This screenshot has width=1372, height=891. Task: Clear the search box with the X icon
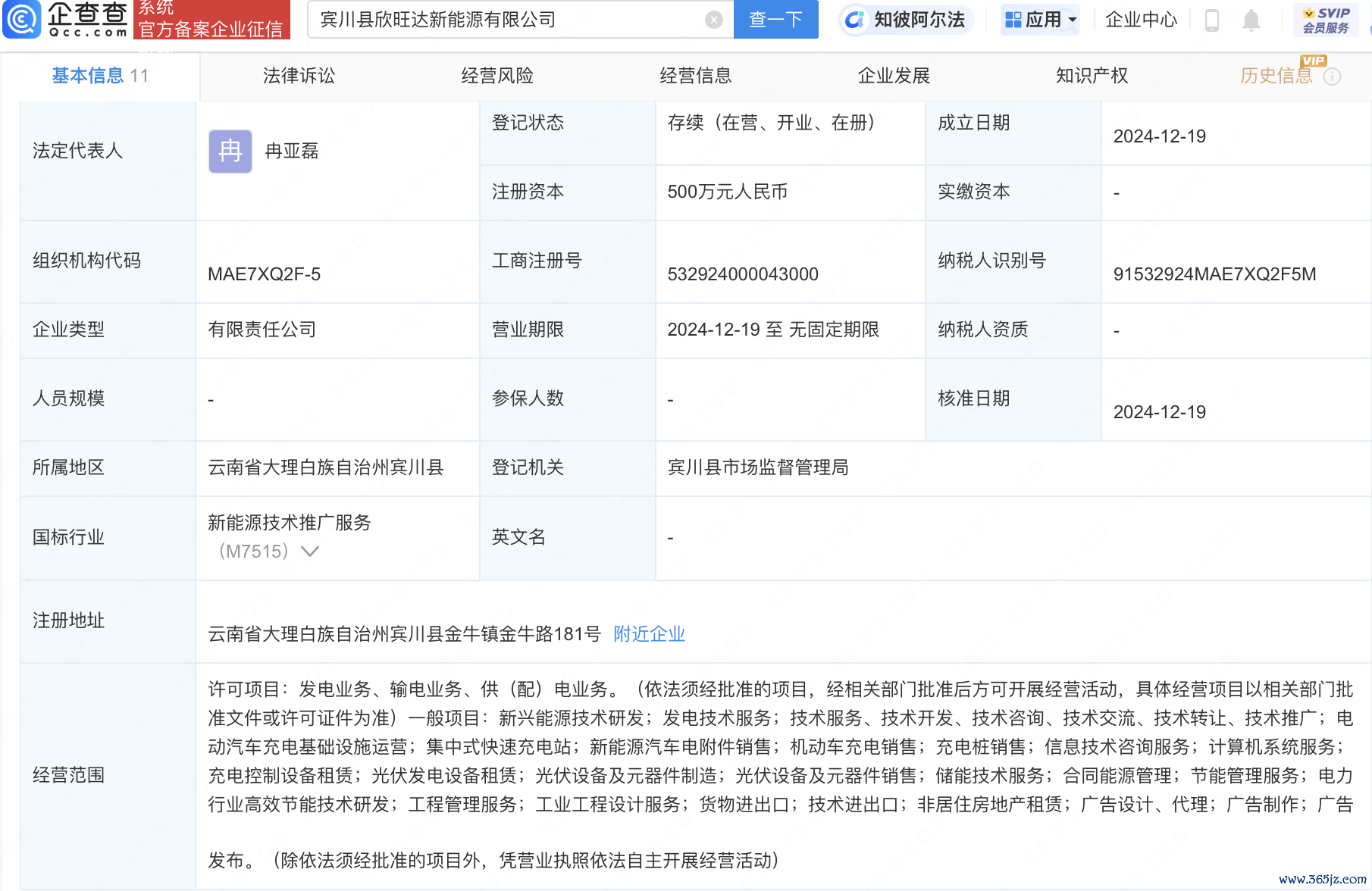[713, 20]
